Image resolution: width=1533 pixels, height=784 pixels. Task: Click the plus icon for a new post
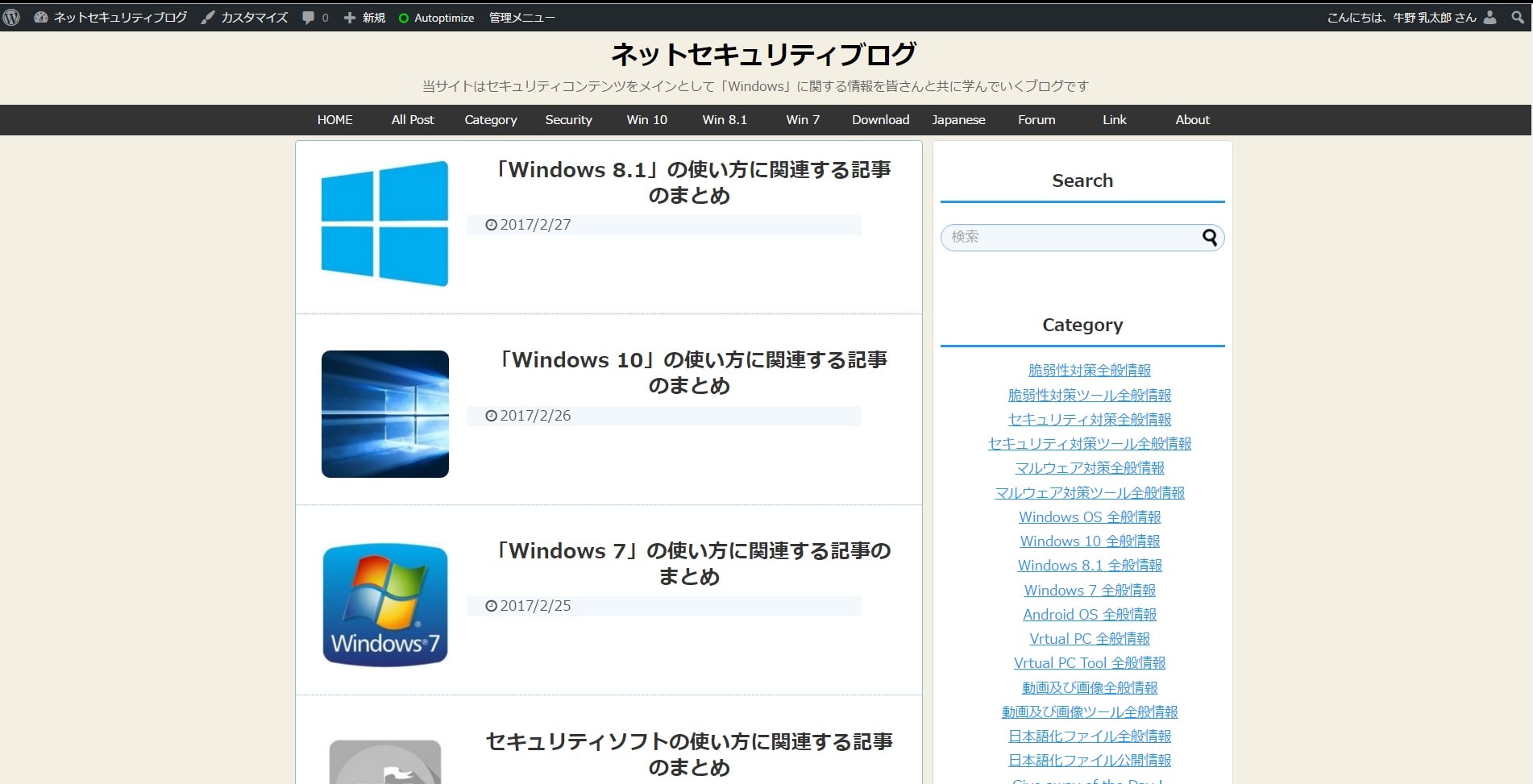click(349, 17)
